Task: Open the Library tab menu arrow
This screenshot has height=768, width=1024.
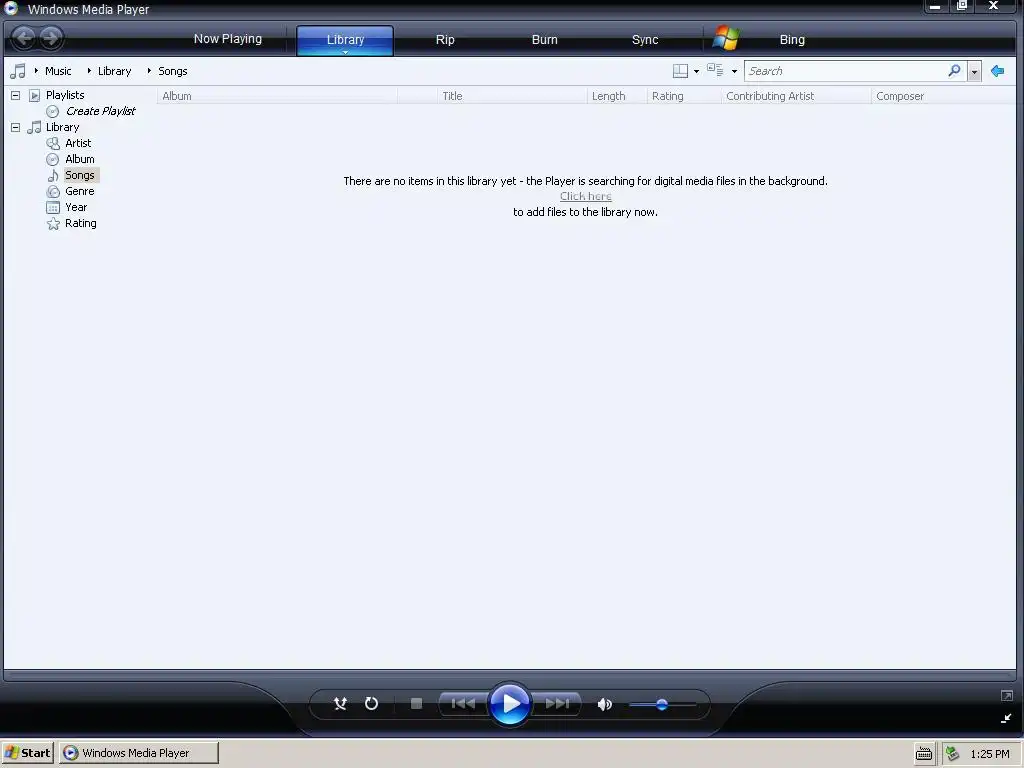Action: pyautogui.click(x=345, y=52)
